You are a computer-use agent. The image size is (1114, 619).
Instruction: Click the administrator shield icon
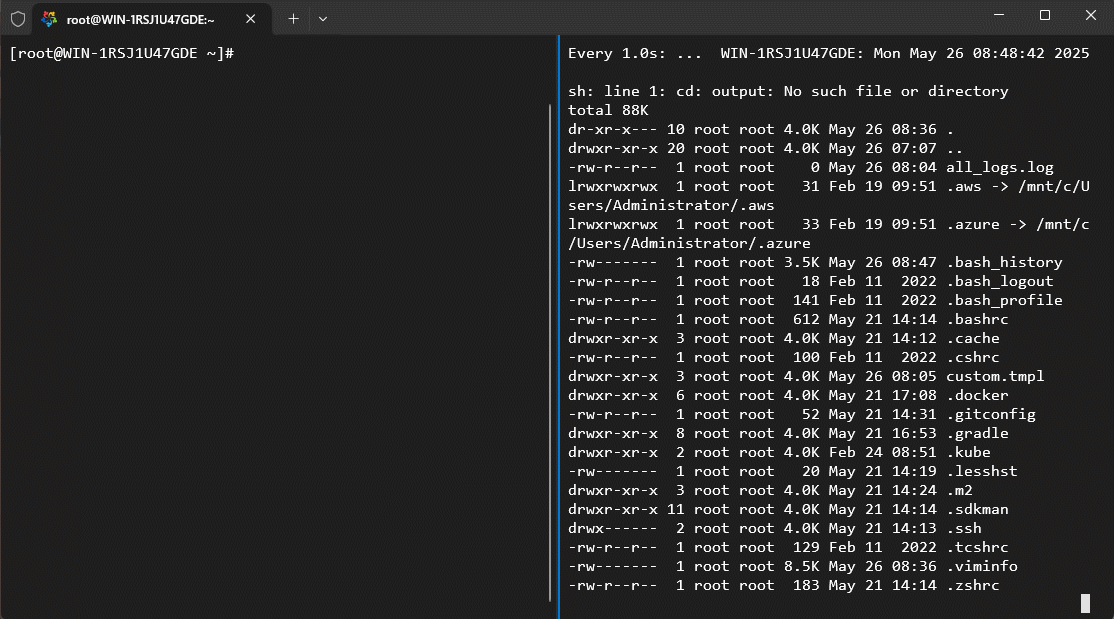coord(18,19)
